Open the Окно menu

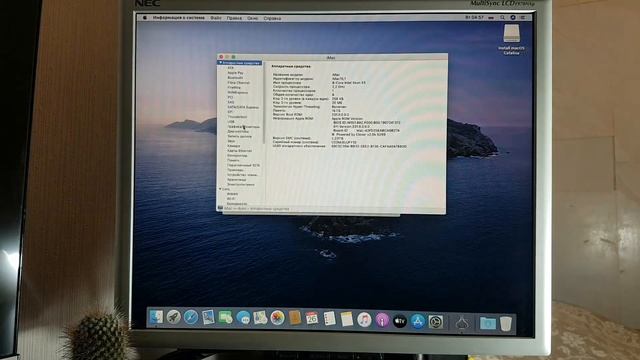click(252, 18)
